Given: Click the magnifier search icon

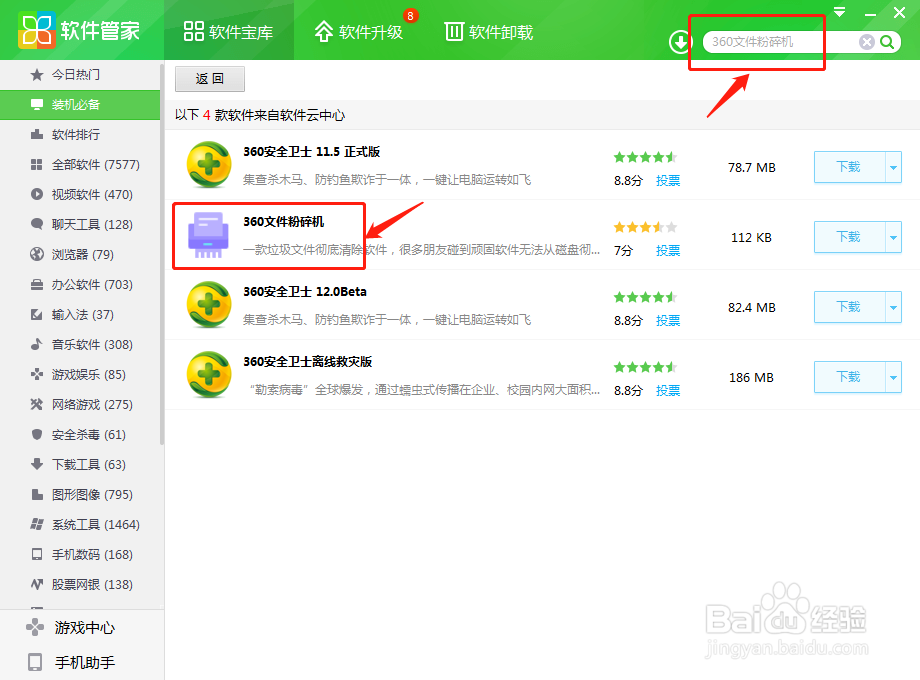Looking at the screenshot, I should pyautogui.click(x=887, y=42).
